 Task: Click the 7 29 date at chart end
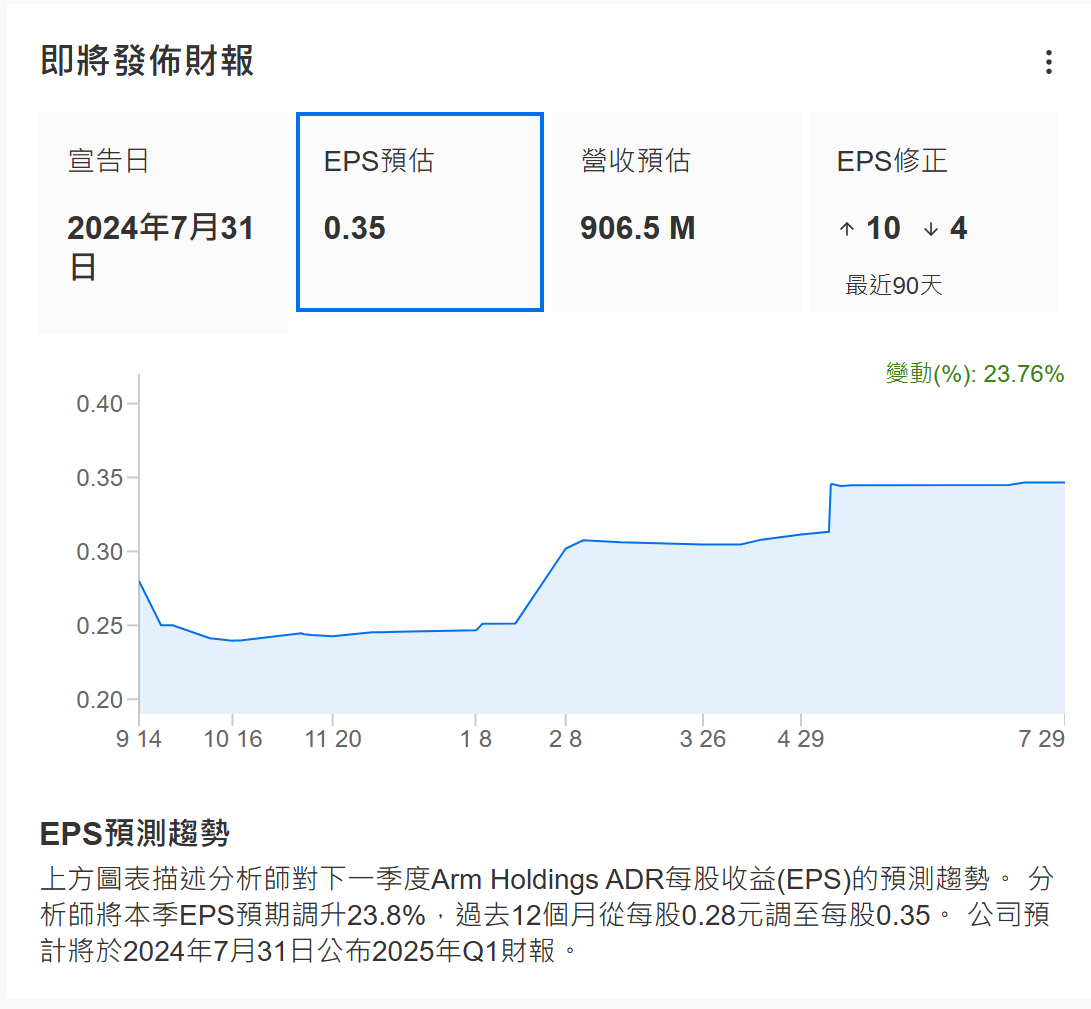pyautogui.click(x=1041, y=738)
